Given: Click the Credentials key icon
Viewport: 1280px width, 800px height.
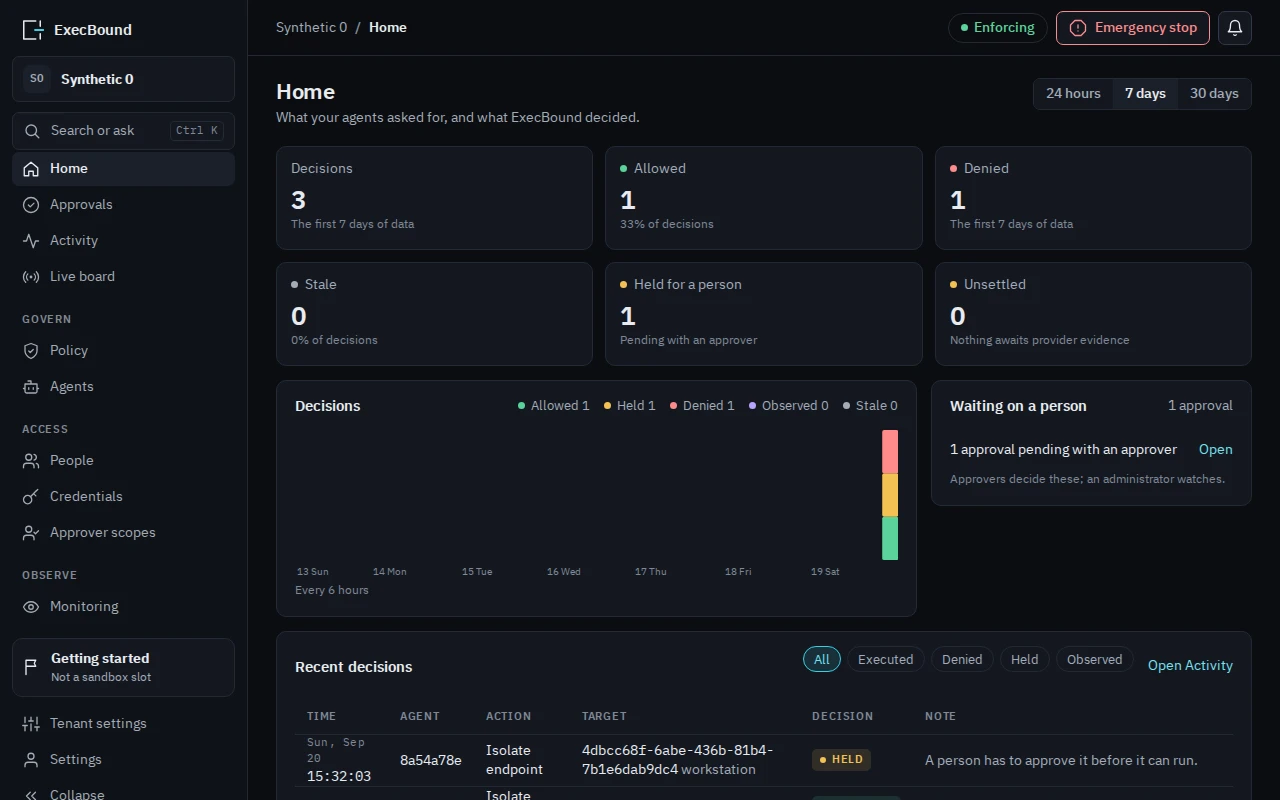Looking at the screenshot, I should coord(31,497).
